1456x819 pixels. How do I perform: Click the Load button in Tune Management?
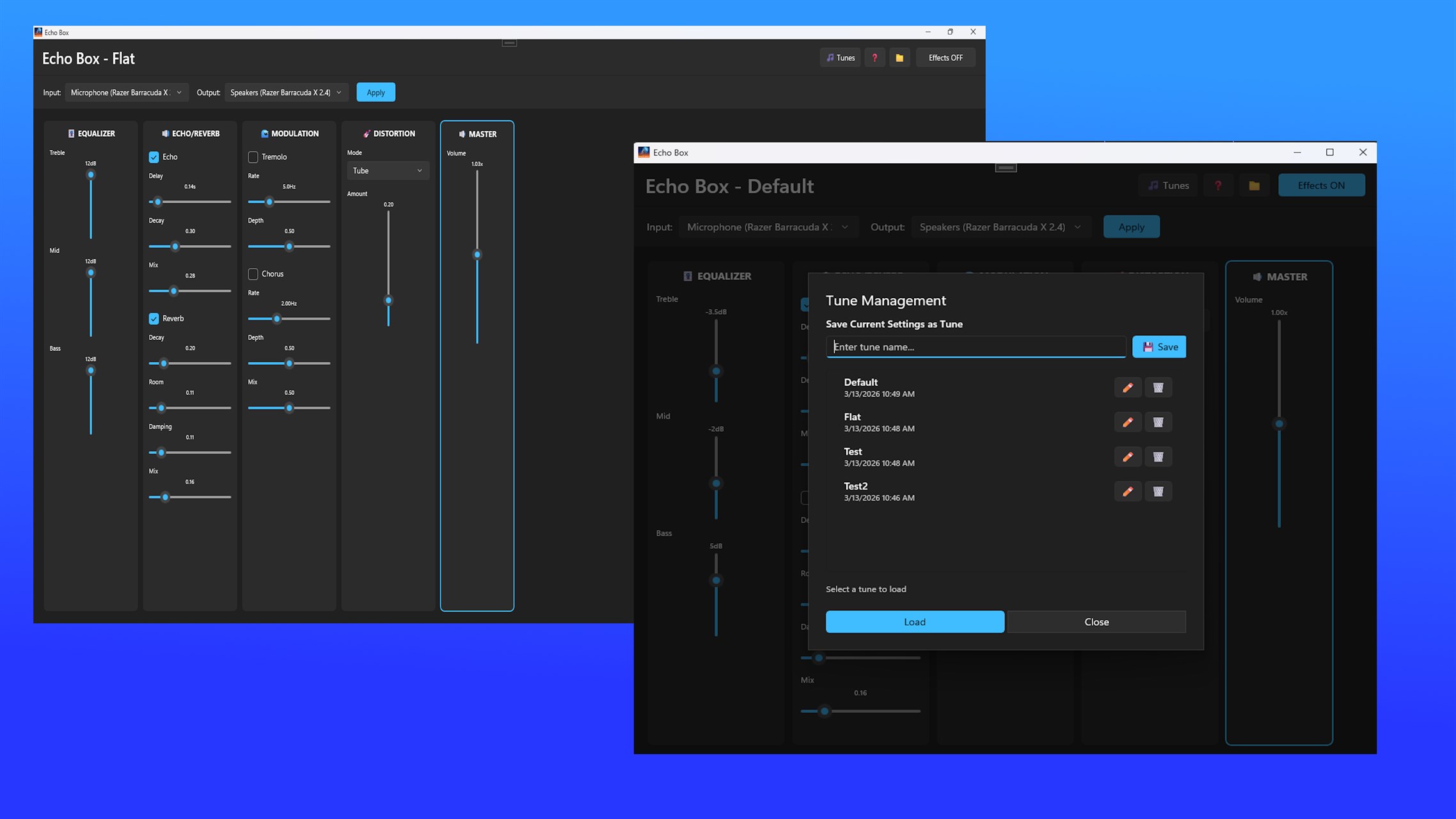click(x=915, y=622)
